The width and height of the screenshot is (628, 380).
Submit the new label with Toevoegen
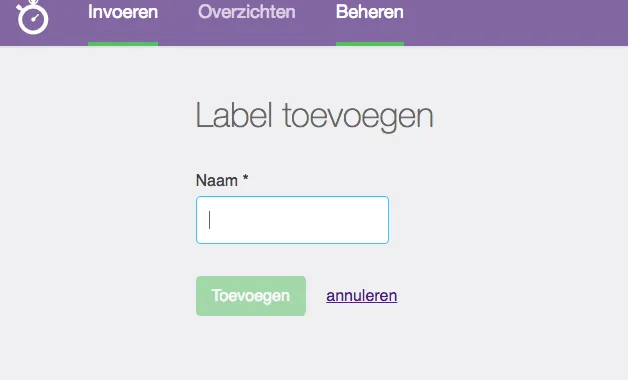point(251,296)
